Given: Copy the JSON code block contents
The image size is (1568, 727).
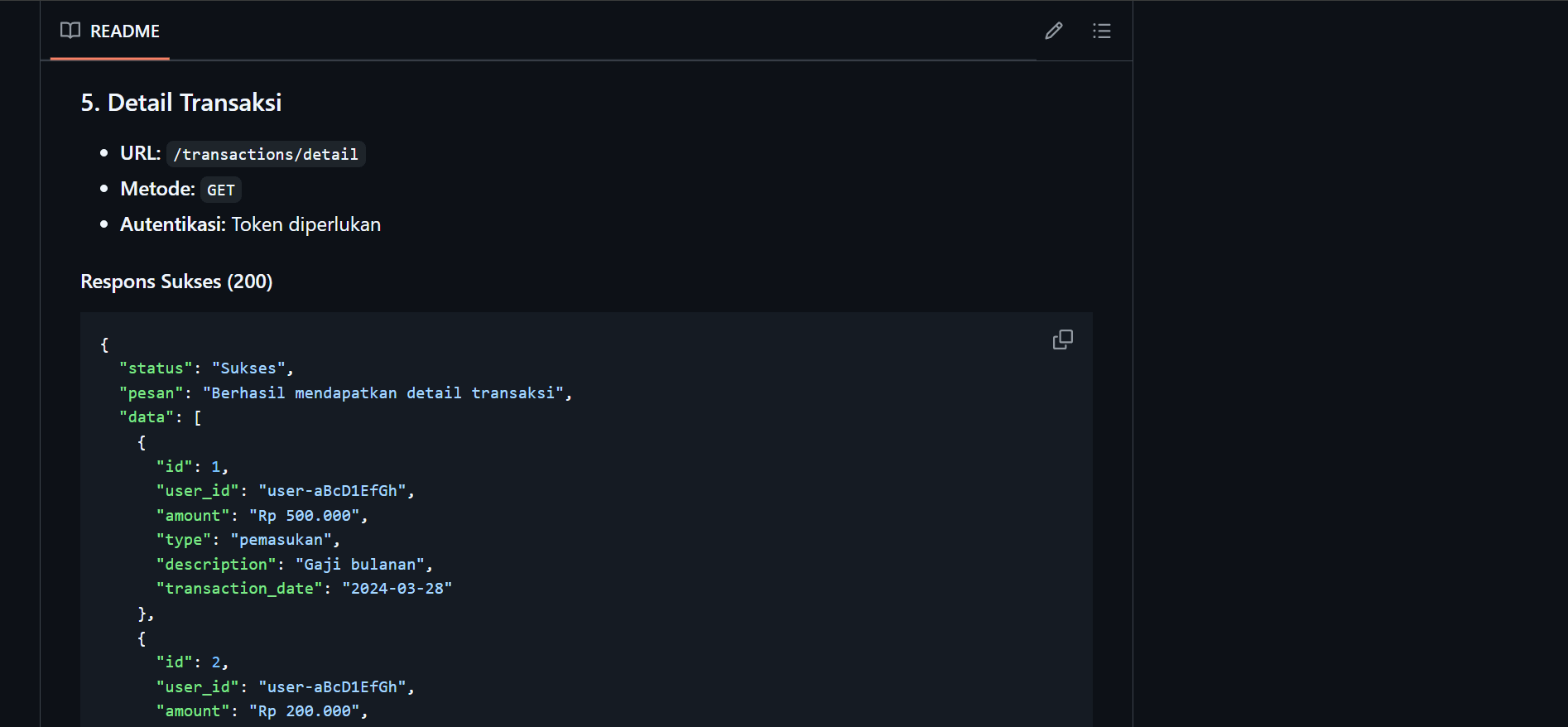Looking at the screenshot, I should click(1062, 340).
